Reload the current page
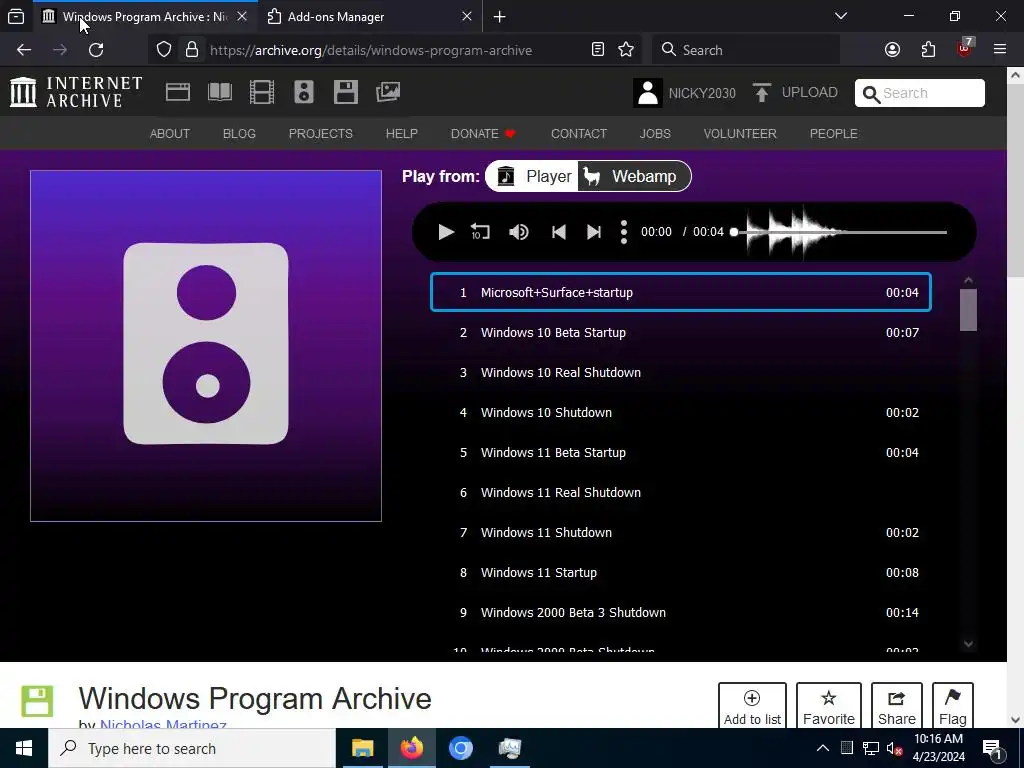 tap(96, 50)
